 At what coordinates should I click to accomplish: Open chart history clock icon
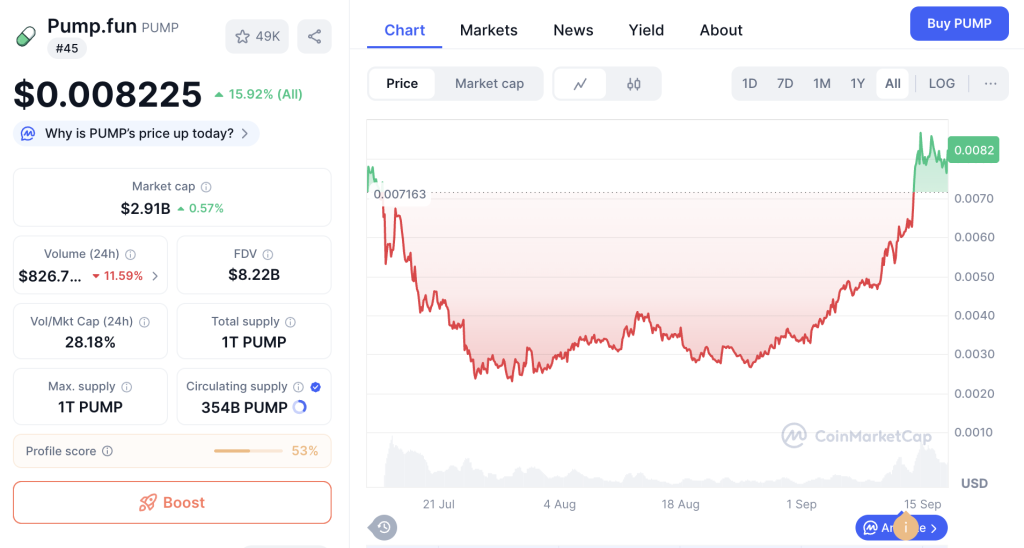click(x=383, y=527)
